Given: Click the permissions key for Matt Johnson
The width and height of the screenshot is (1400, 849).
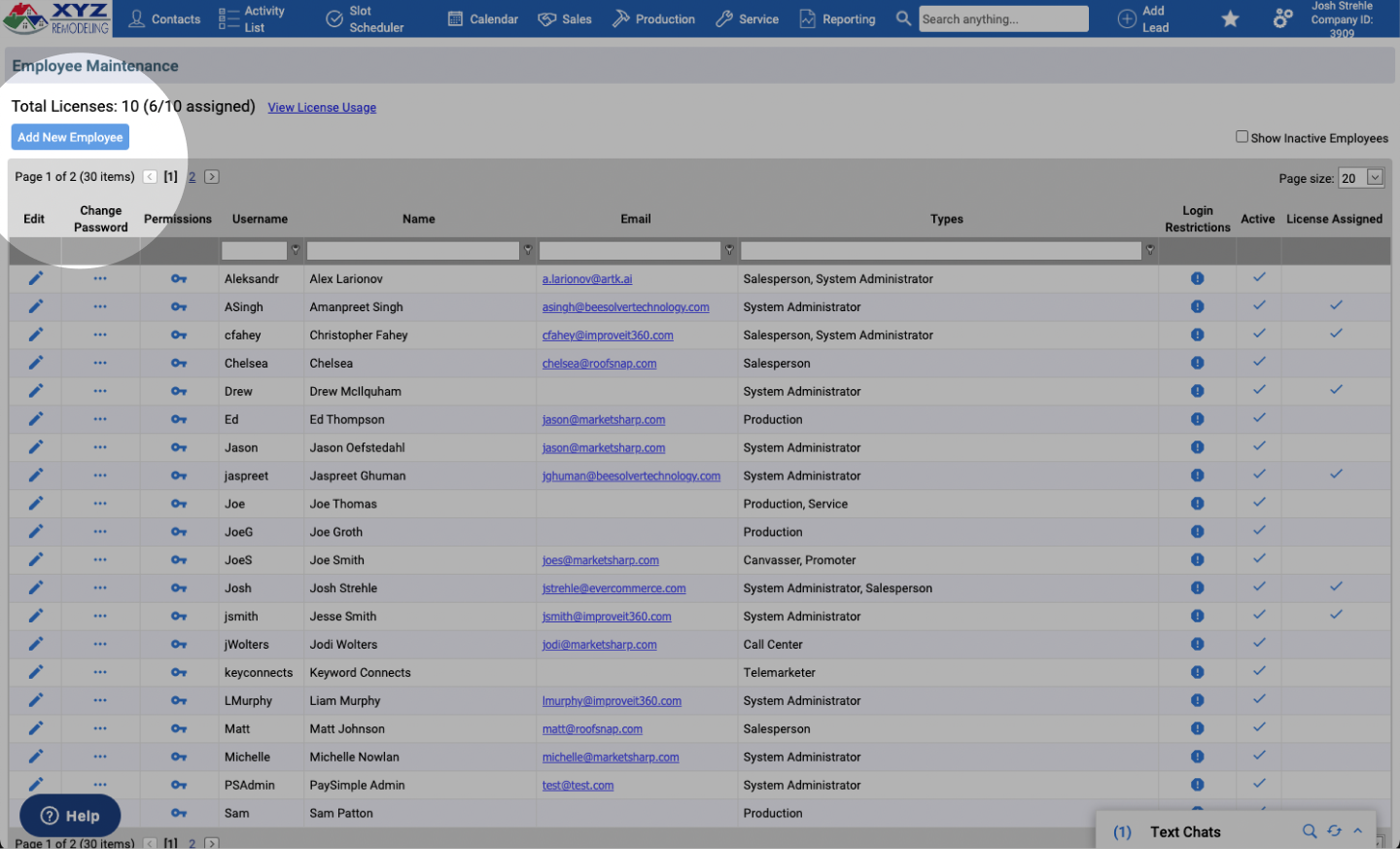Looking at the screenshot, I should (x=179, y=729).
